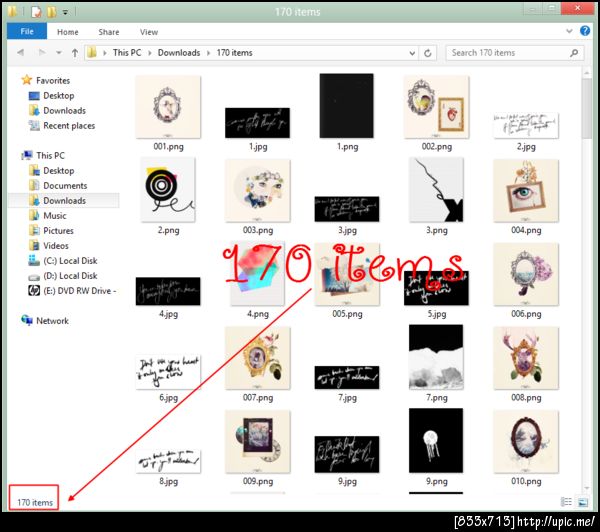Click the New folder quick access icon
600x532 pixels.
[x=52, y=12]
